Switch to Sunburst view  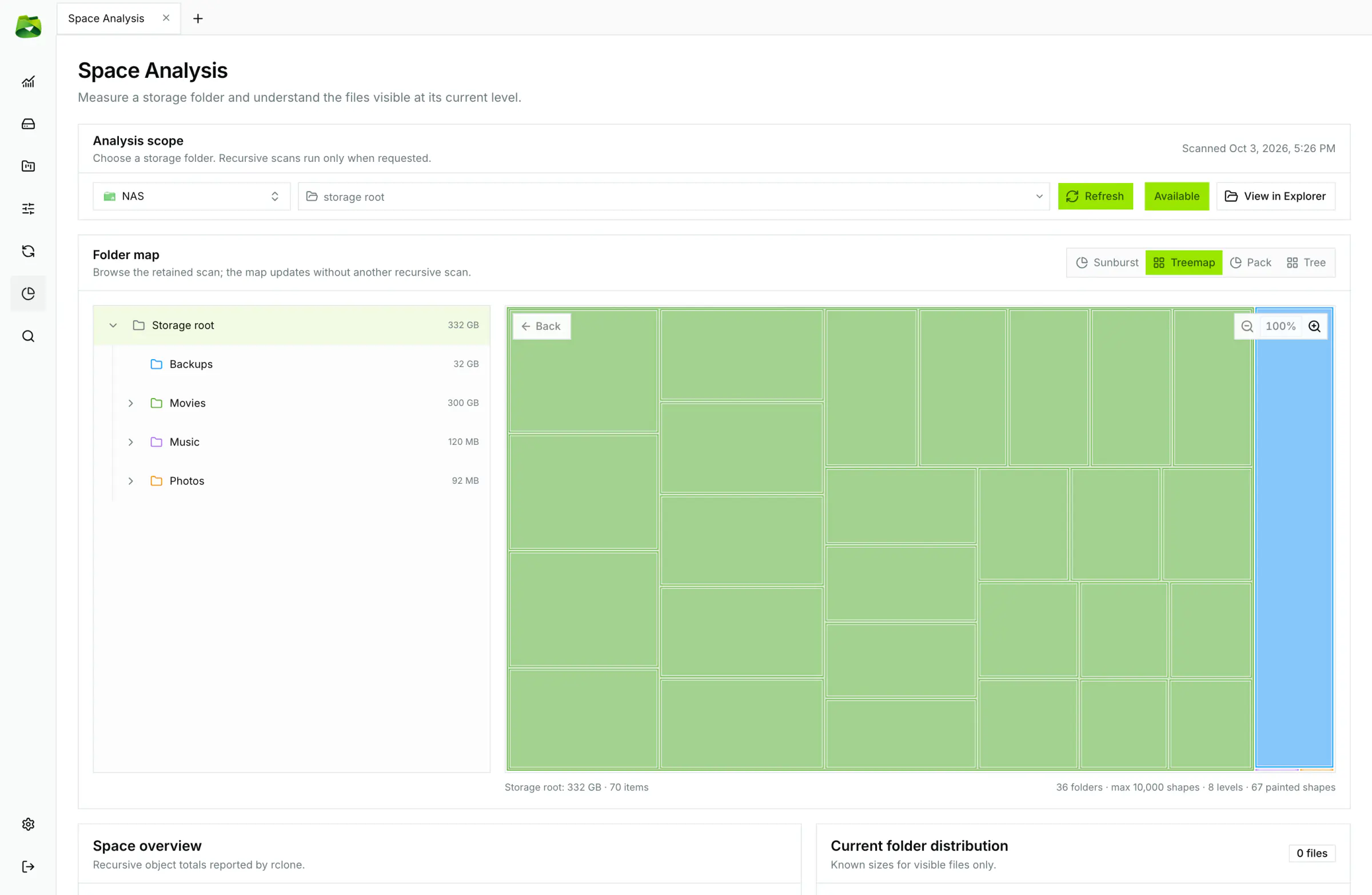click(x=1107, y=262)
